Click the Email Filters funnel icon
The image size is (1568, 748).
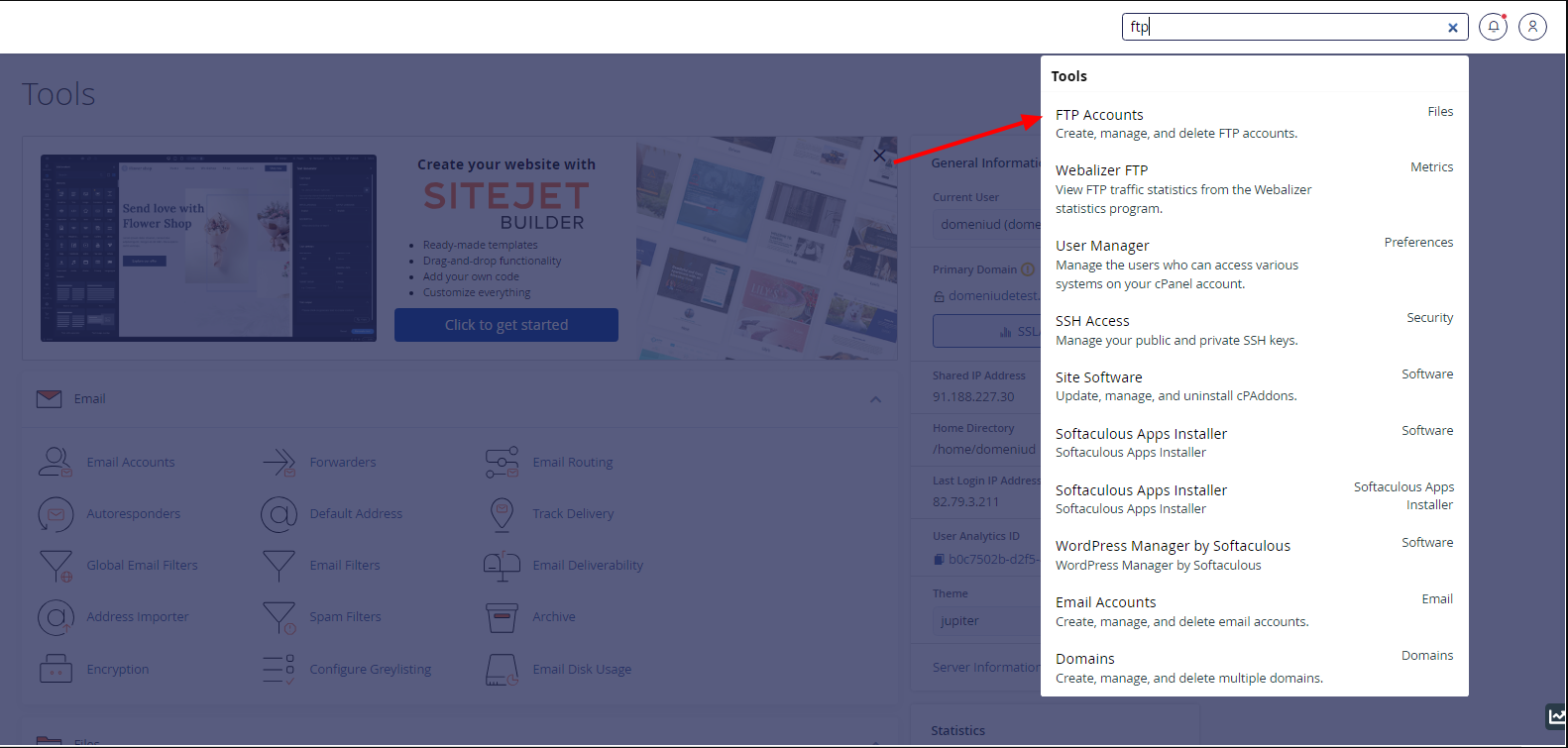pyautogui.click(x=280, y=566)
